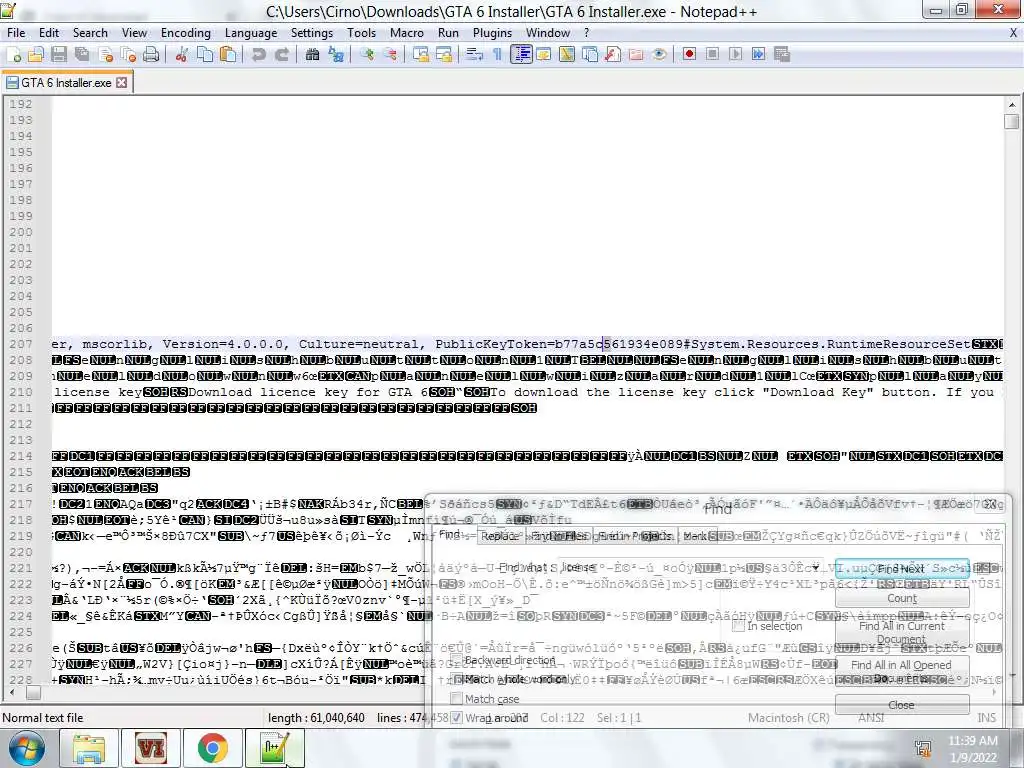This screenshot has width=1024, height=768.
Task: Expand the Find what history dropdown
Action: [x=816, y=568]
